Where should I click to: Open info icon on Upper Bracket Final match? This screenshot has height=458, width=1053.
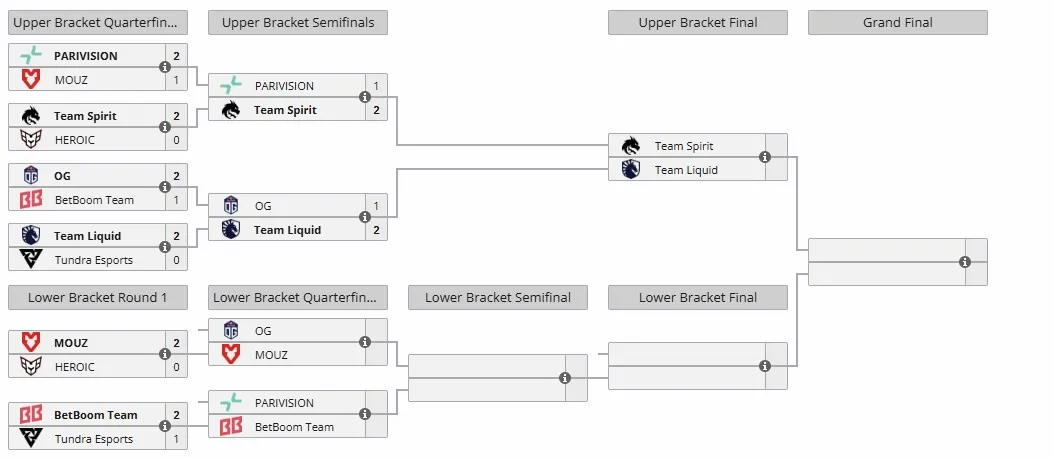coord(765,157)
